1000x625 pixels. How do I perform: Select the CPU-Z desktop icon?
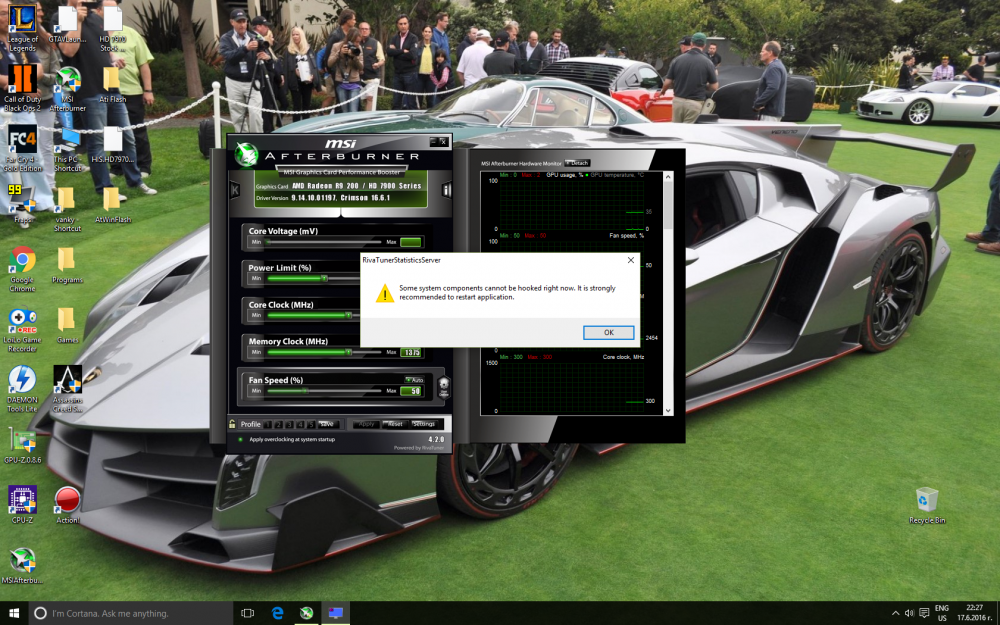click(x=22, y=504)
